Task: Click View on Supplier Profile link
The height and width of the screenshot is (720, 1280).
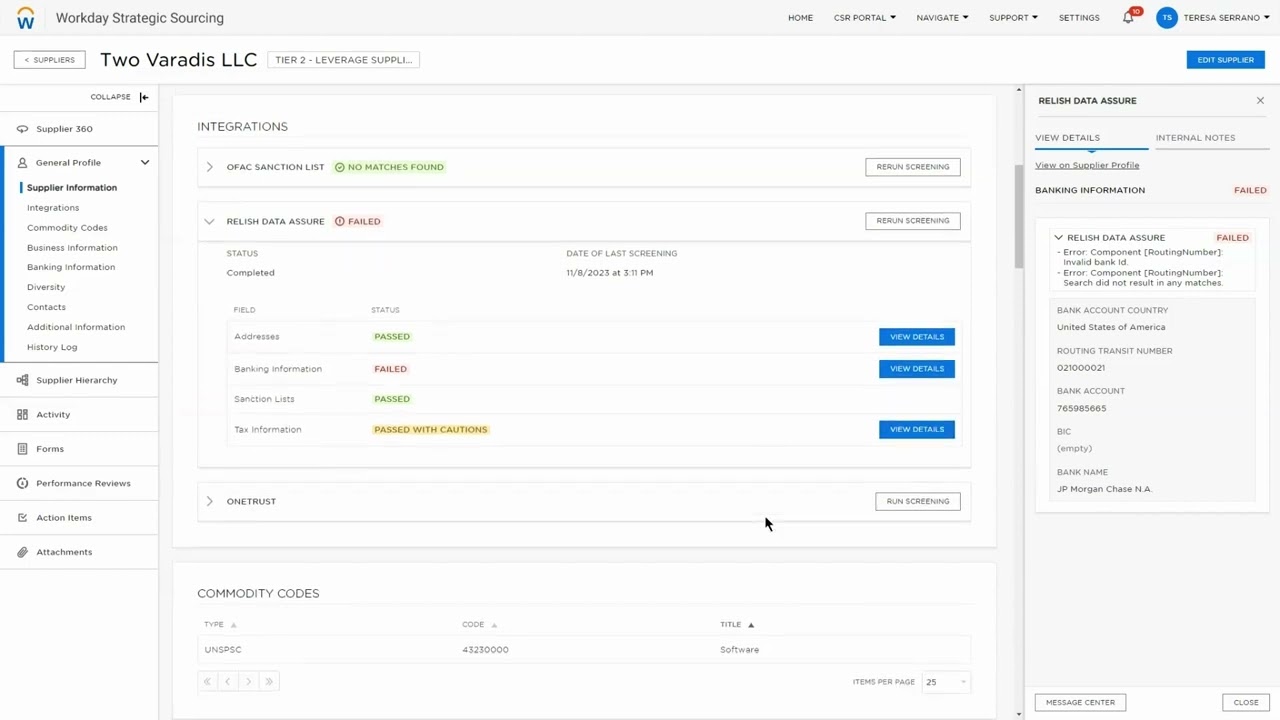Action: click(1087, 165)
